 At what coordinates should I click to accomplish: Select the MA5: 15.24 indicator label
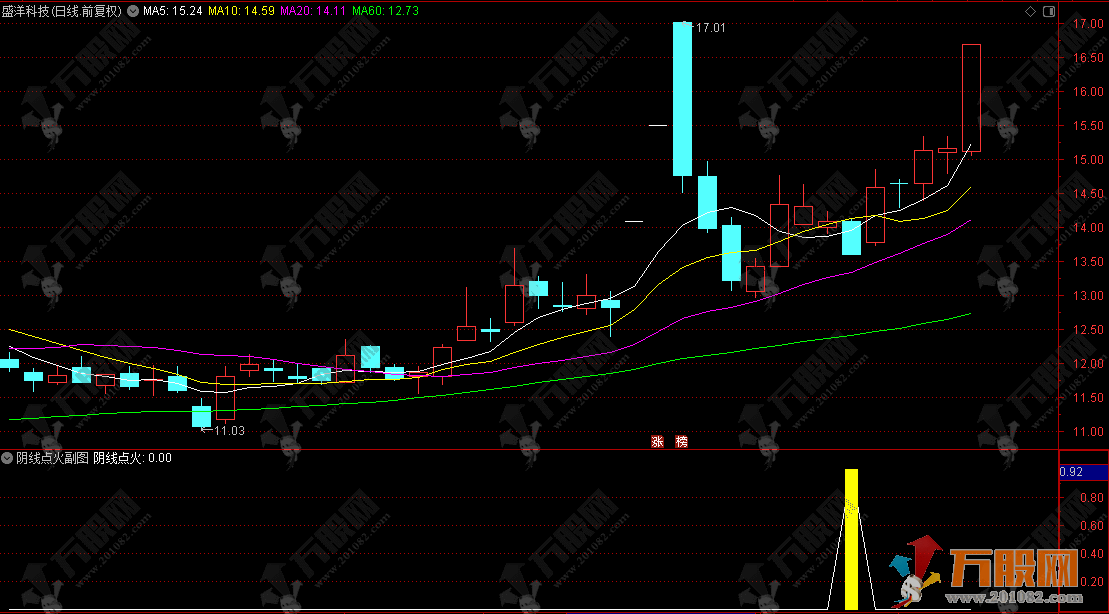point(173,11)
